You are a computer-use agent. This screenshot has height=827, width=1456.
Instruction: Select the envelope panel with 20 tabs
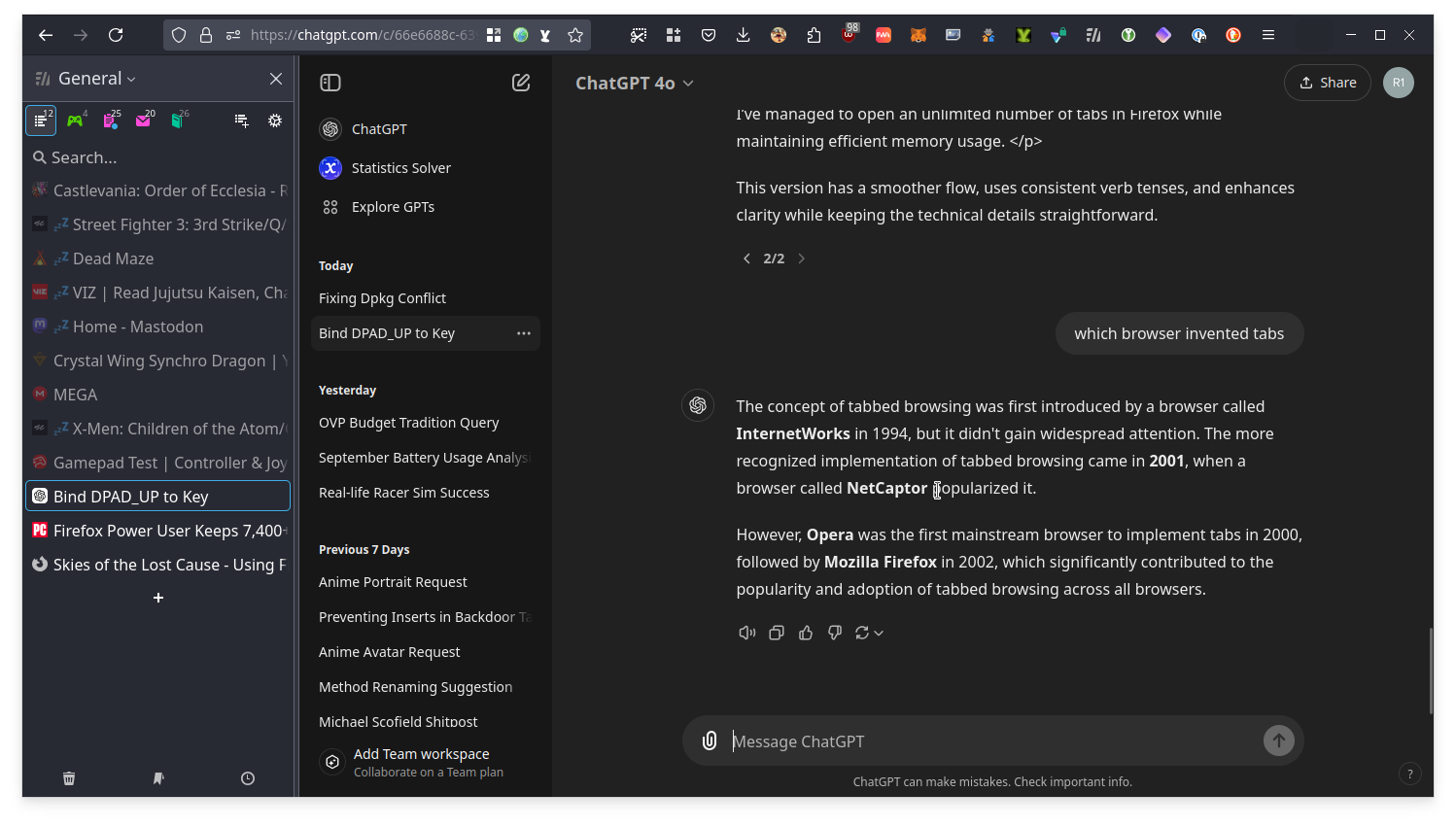(x=145, y=121)
